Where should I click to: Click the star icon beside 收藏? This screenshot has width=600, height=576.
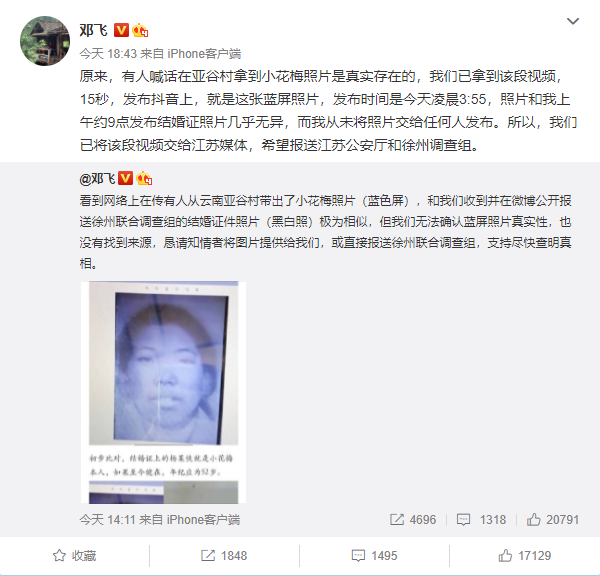tap(59, 556)
